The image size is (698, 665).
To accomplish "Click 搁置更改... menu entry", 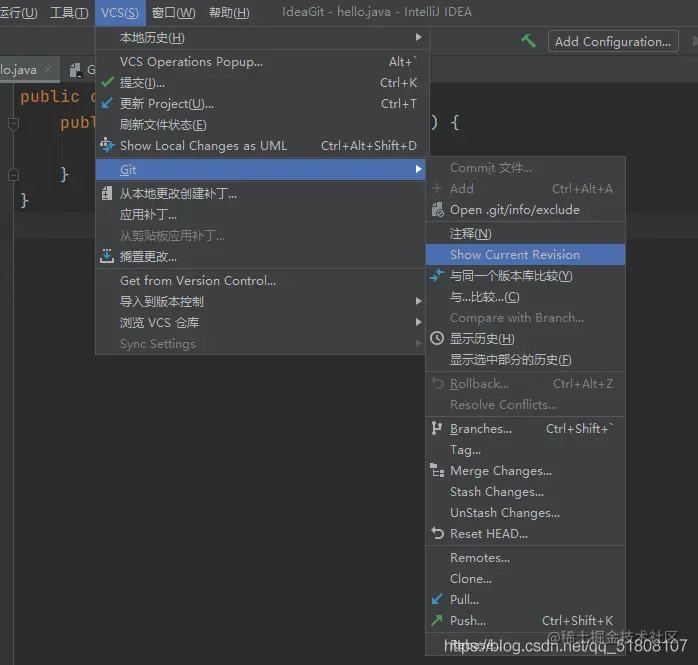I will click(260, 256).
